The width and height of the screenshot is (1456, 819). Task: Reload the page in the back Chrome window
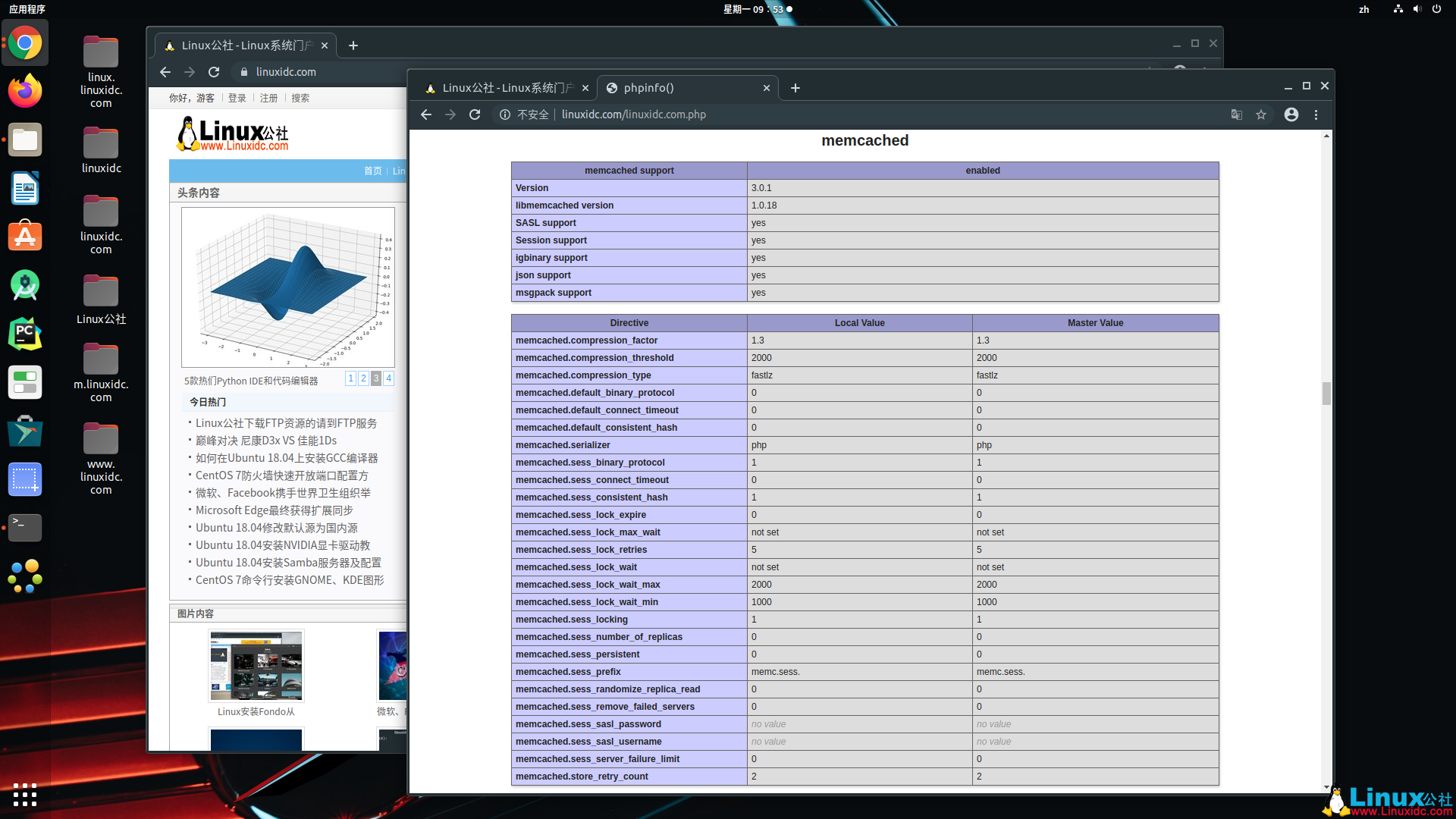click(214, 72)
